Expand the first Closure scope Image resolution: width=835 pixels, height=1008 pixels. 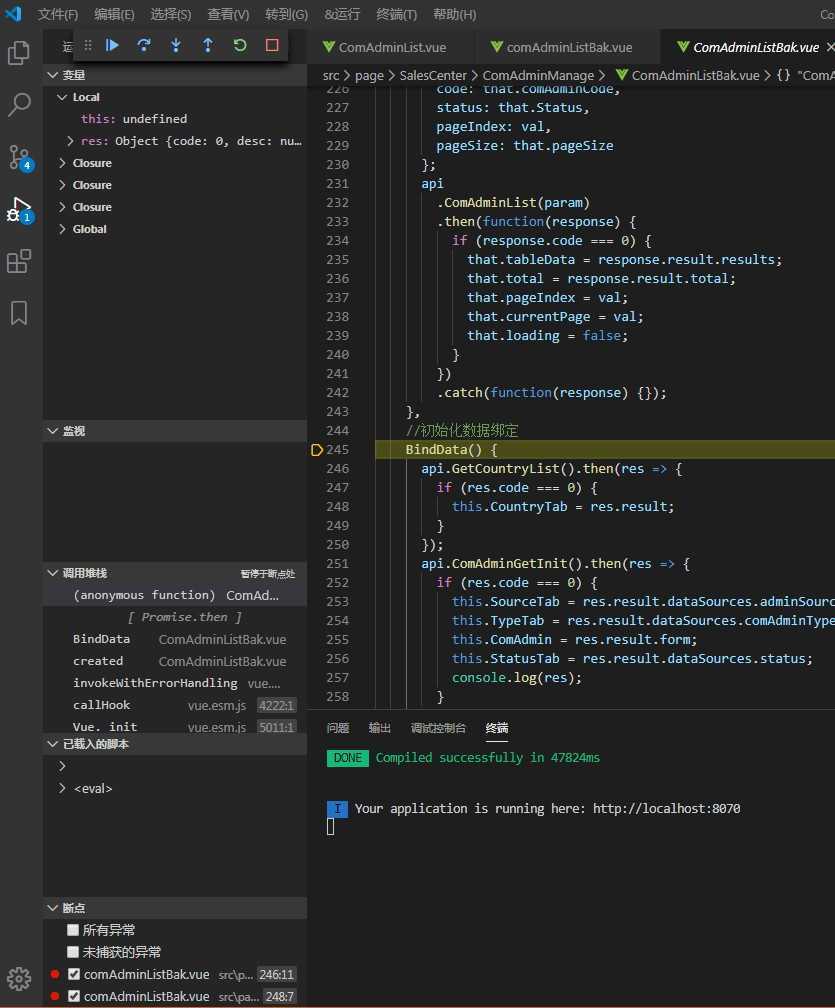(x=62, y=163)
